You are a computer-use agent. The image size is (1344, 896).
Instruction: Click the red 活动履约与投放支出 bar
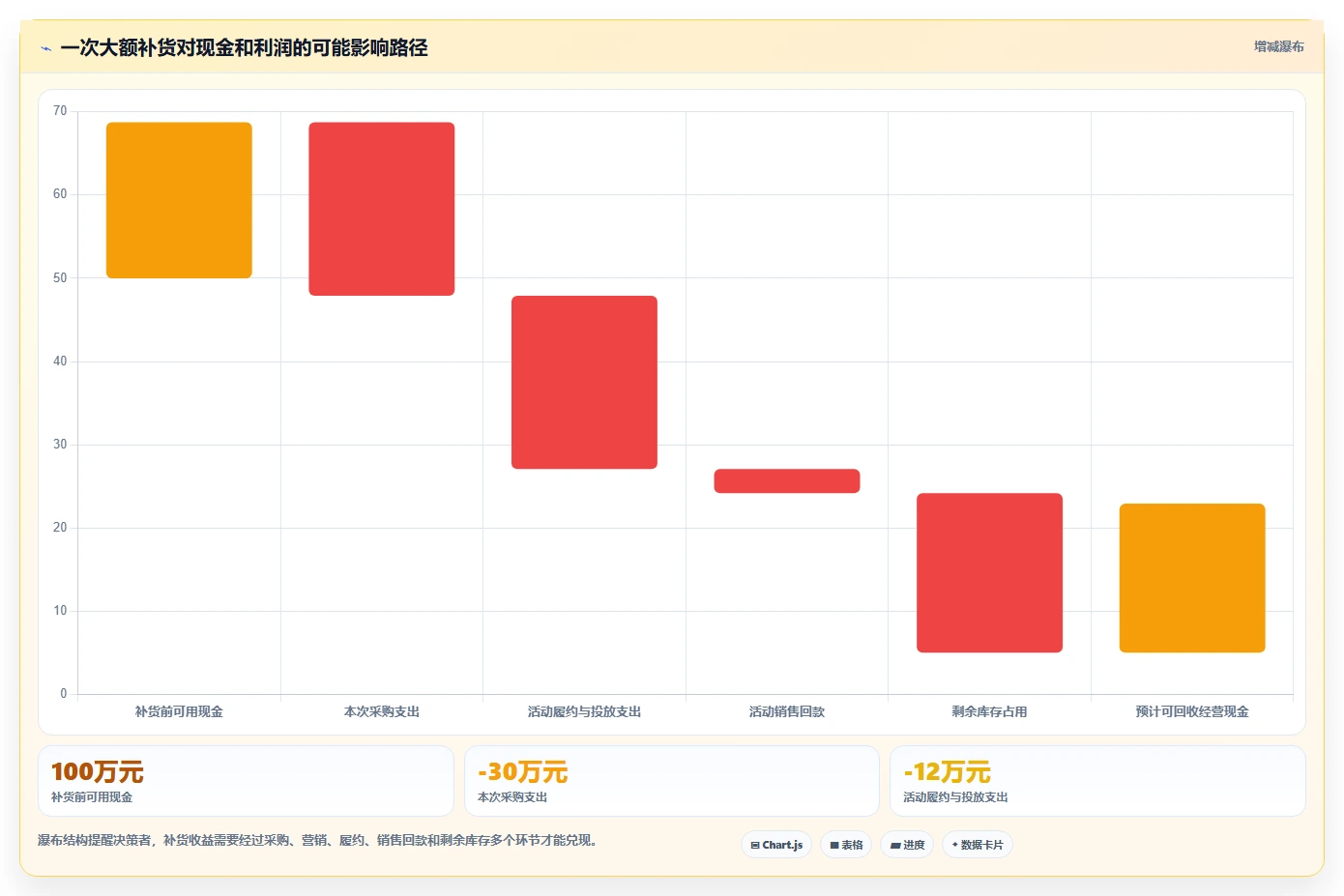pos(584,382)
